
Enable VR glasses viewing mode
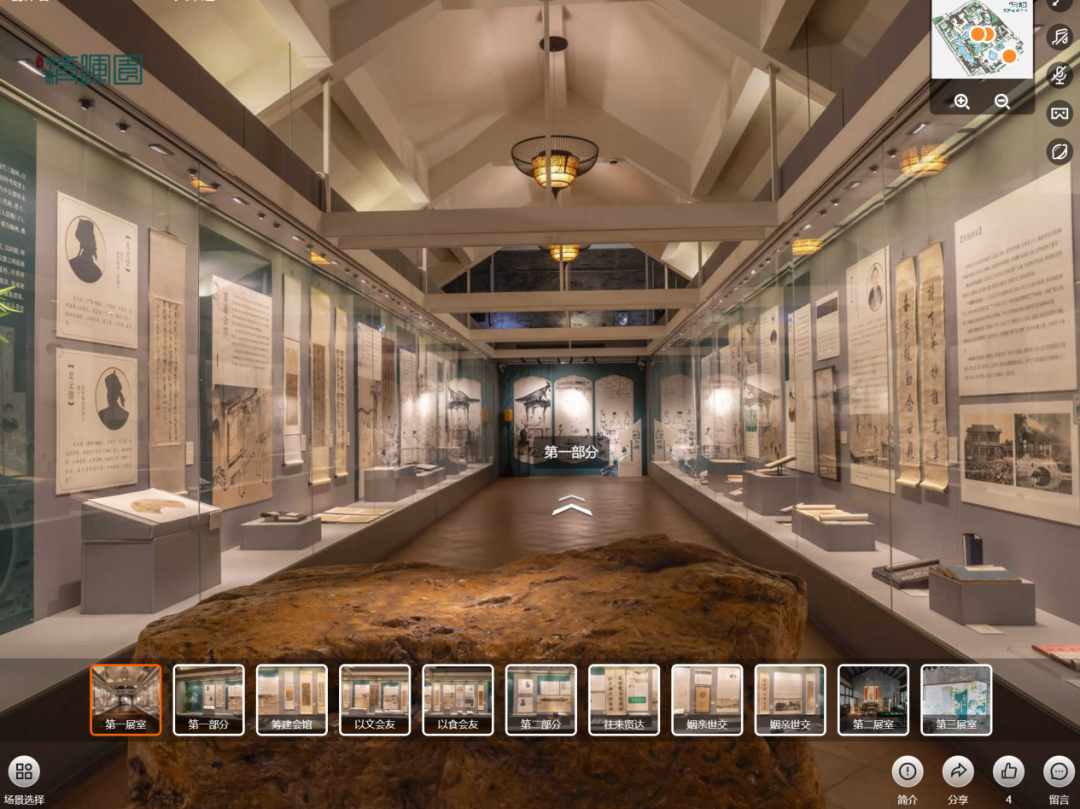(x=1058, y=113)
